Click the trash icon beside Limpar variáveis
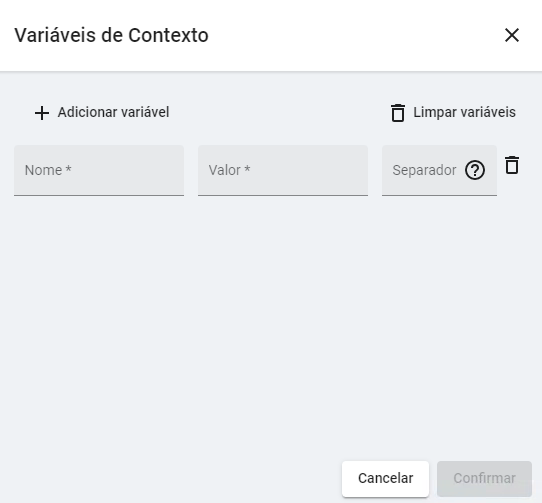Viewport: 542px width, 503px height. (398, 113)
